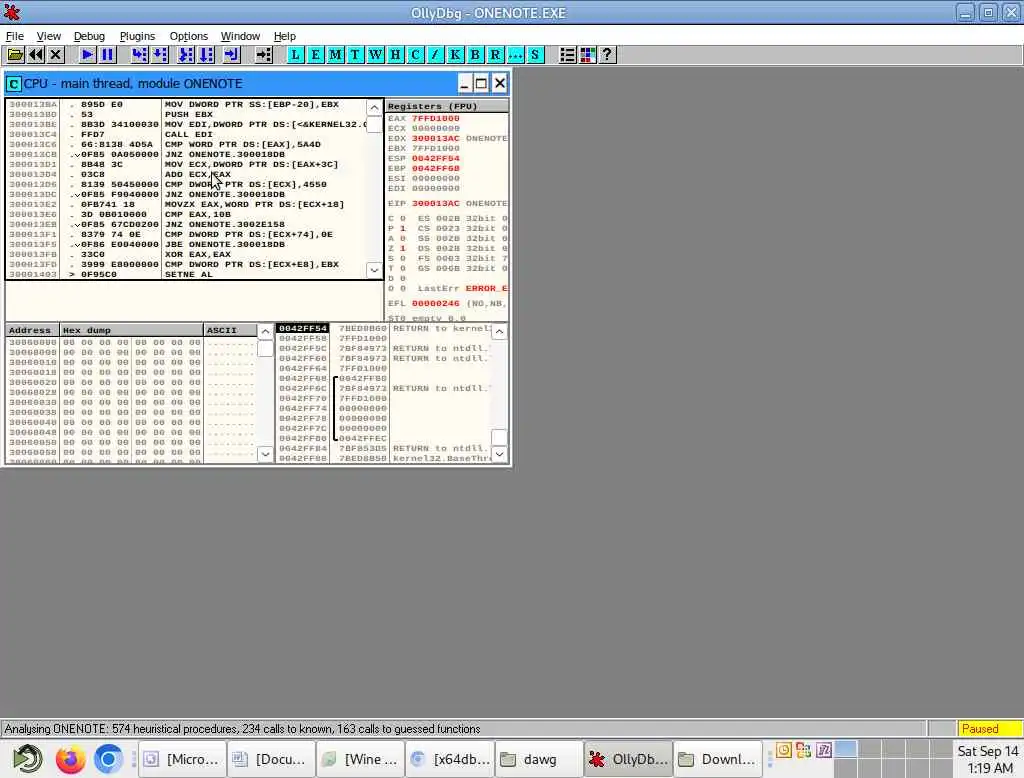1024x778 pixels.
Task: Open Call stack with K button
Action: click(x=455, y=55)
